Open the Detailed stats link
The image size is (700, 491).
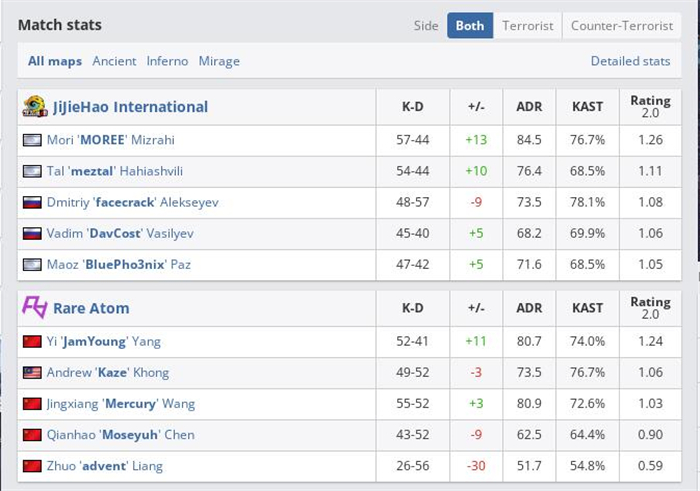click(x=630, y=61)
